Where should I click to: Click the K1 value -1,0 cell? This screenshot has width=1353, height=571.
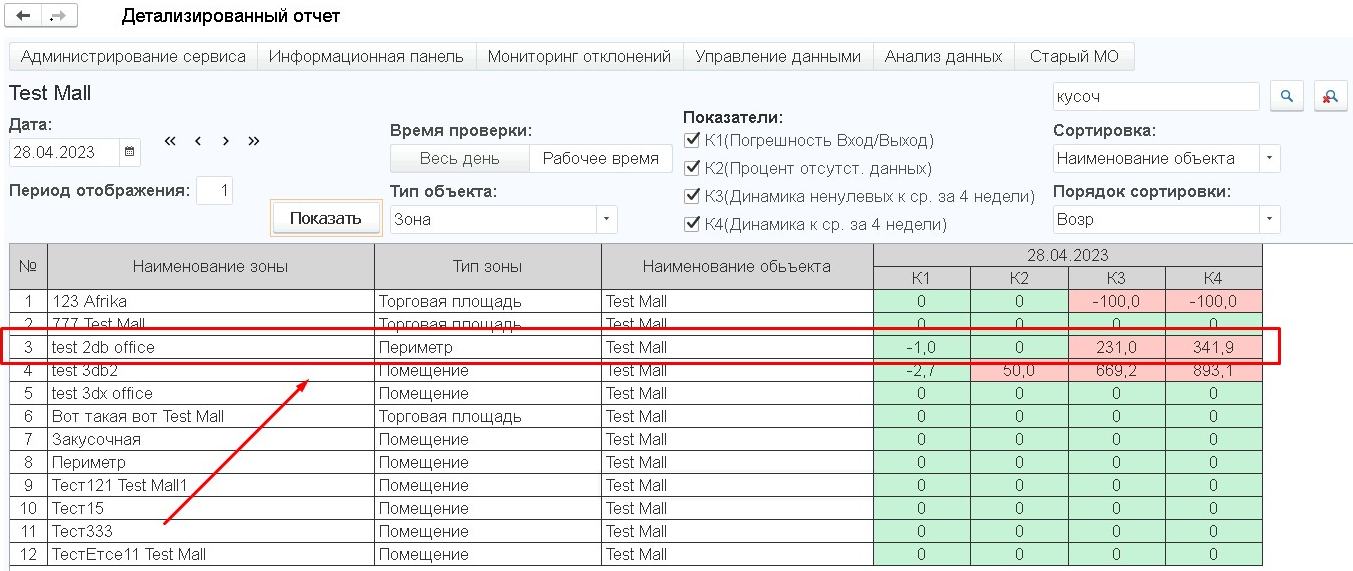pos(922,347)
